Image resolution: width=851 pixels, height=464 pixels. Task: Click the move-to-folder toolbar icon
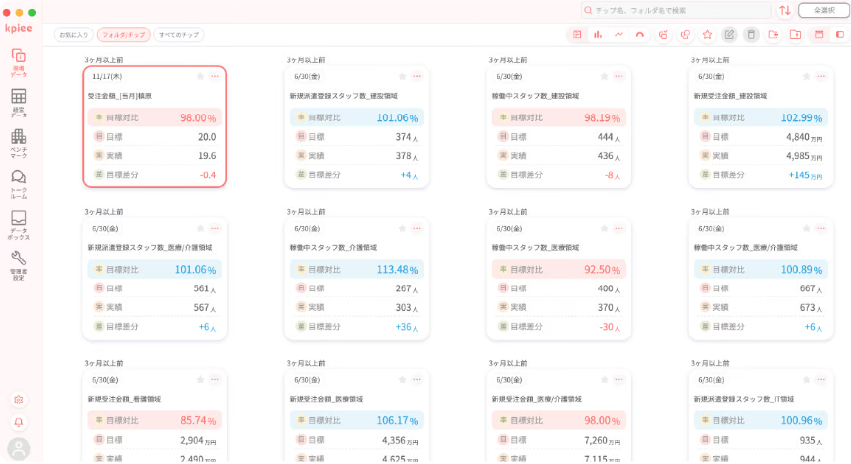pos(773,35)
